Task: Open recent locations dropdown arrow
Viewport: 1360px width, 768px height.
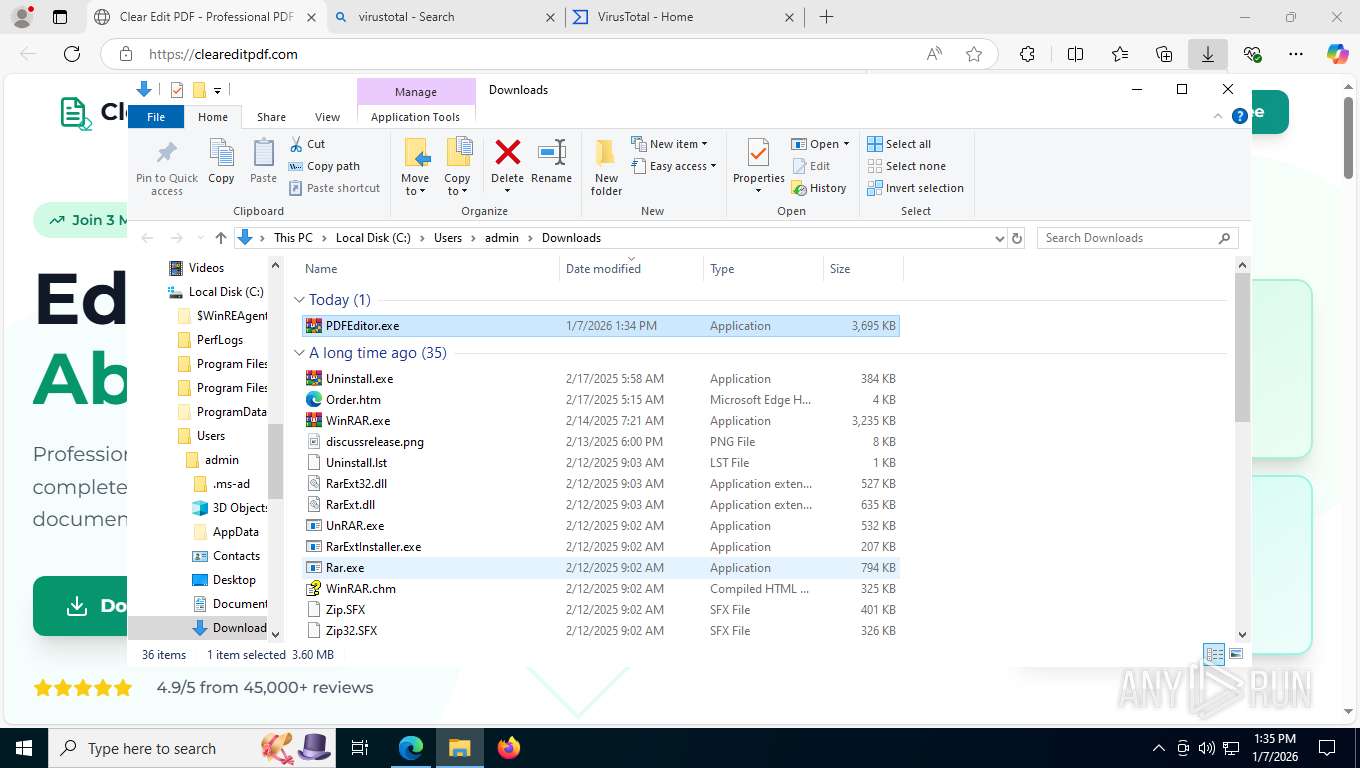Action: coord(199,238)
